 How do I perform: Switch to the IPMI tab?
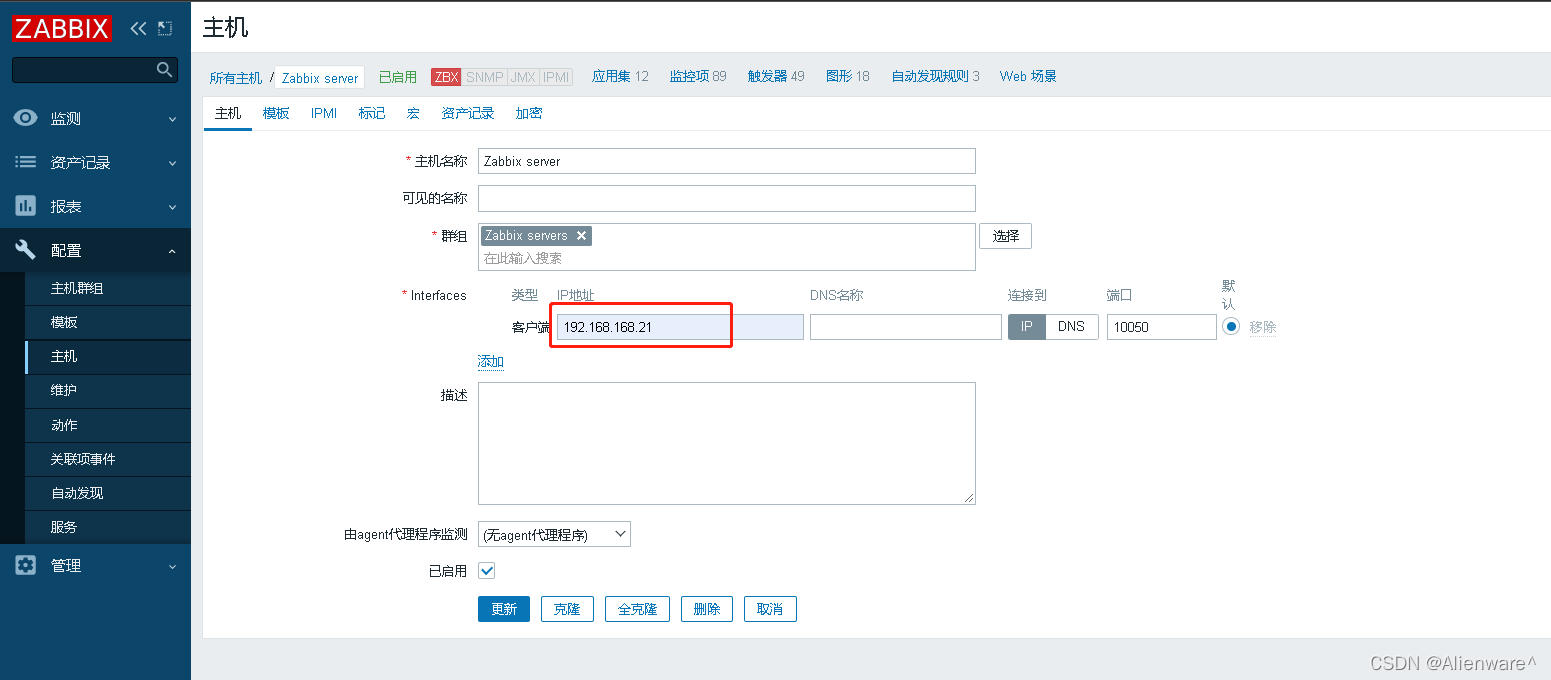[x=324, y=113]
